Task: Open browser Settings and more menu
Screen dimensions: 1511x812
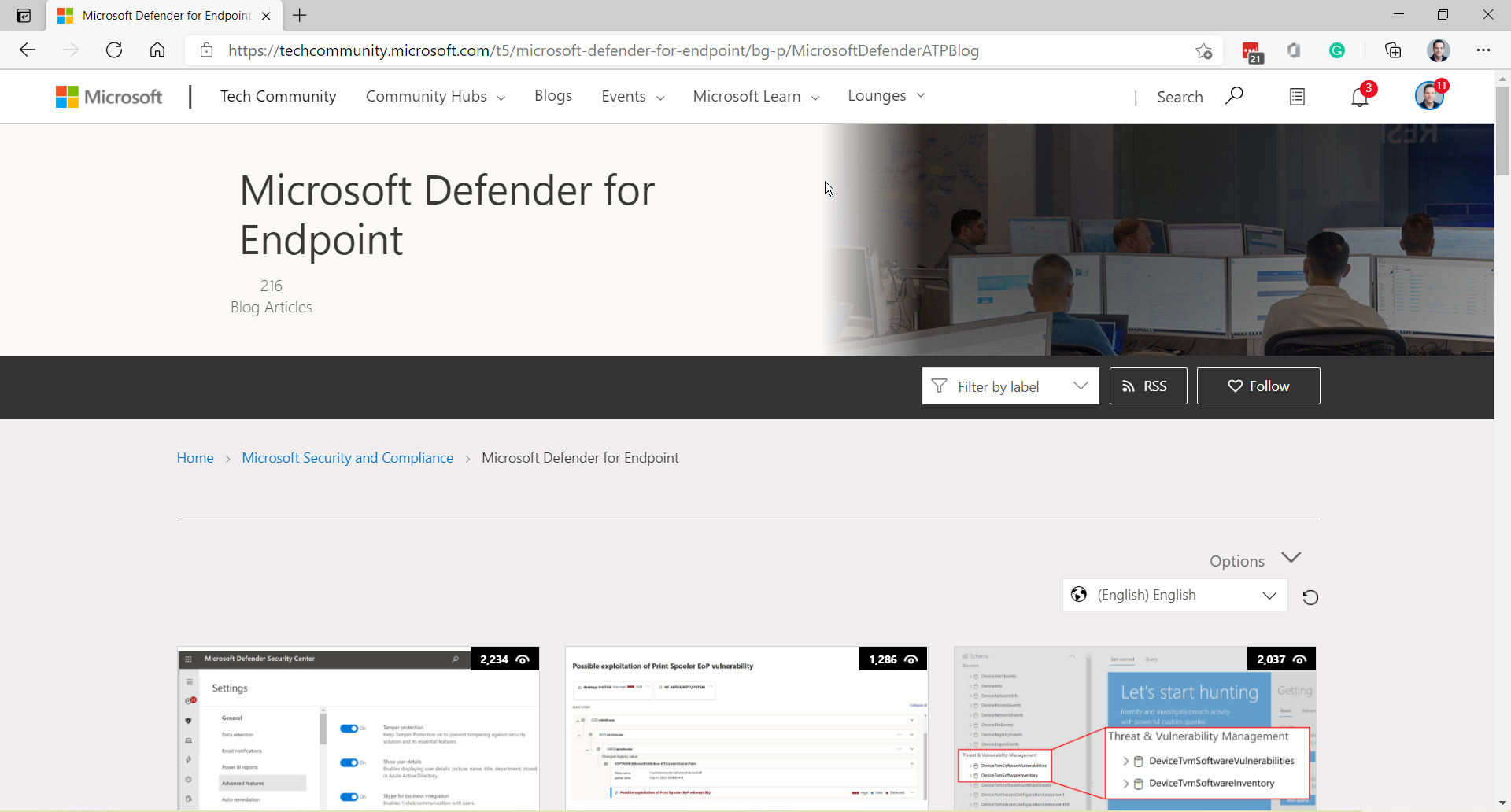Action: (x=1483, y=50)
